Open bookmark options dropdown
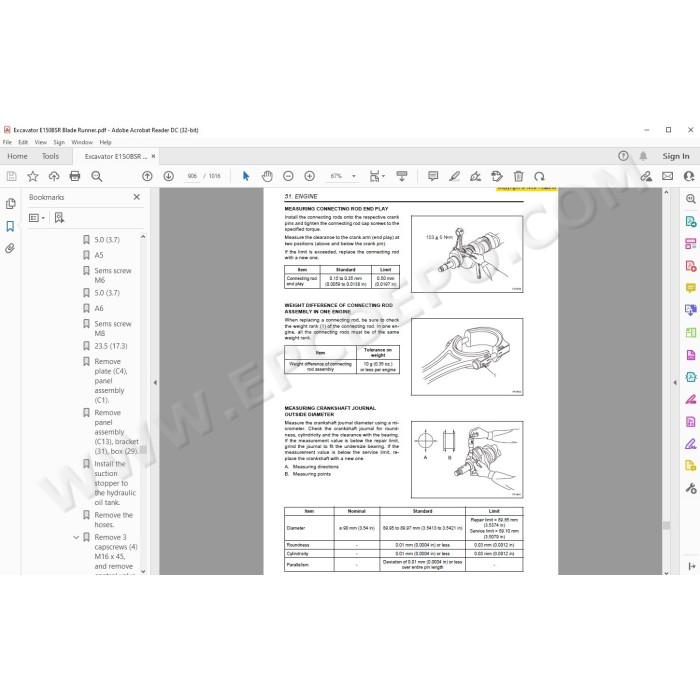 tap(37, 218)
